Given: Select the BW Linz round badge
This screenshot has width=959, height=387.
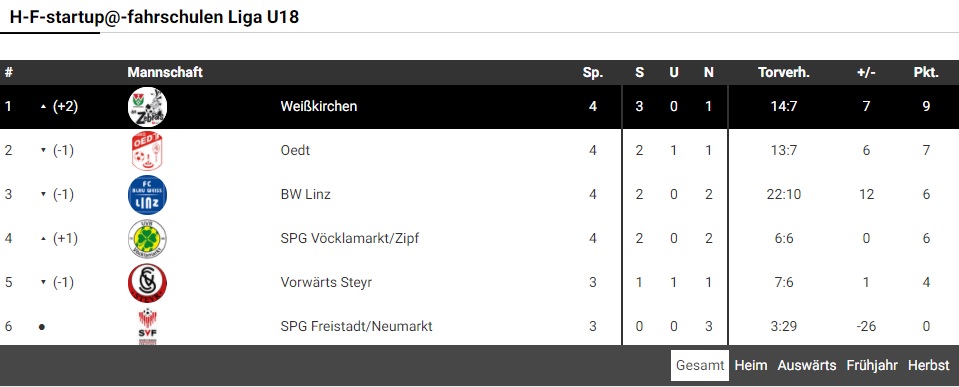Looking at the screenshot, I should click(x=147, y=194).
